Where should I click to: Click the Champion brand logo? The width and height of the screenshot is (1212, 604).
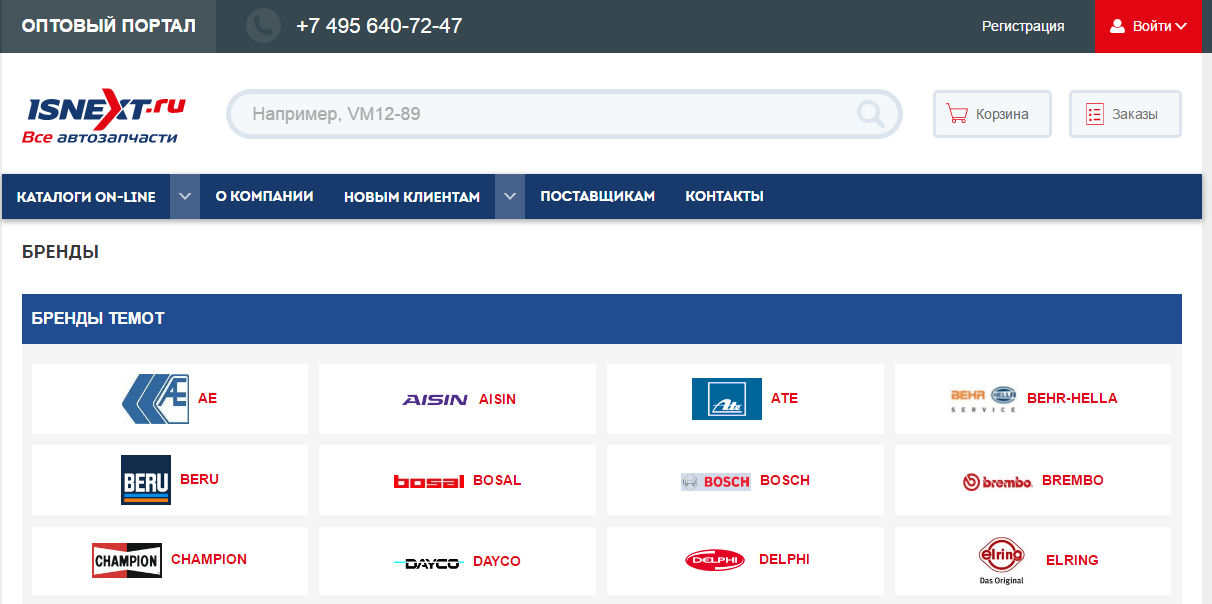pyautogui.click(x=127, y=561)
